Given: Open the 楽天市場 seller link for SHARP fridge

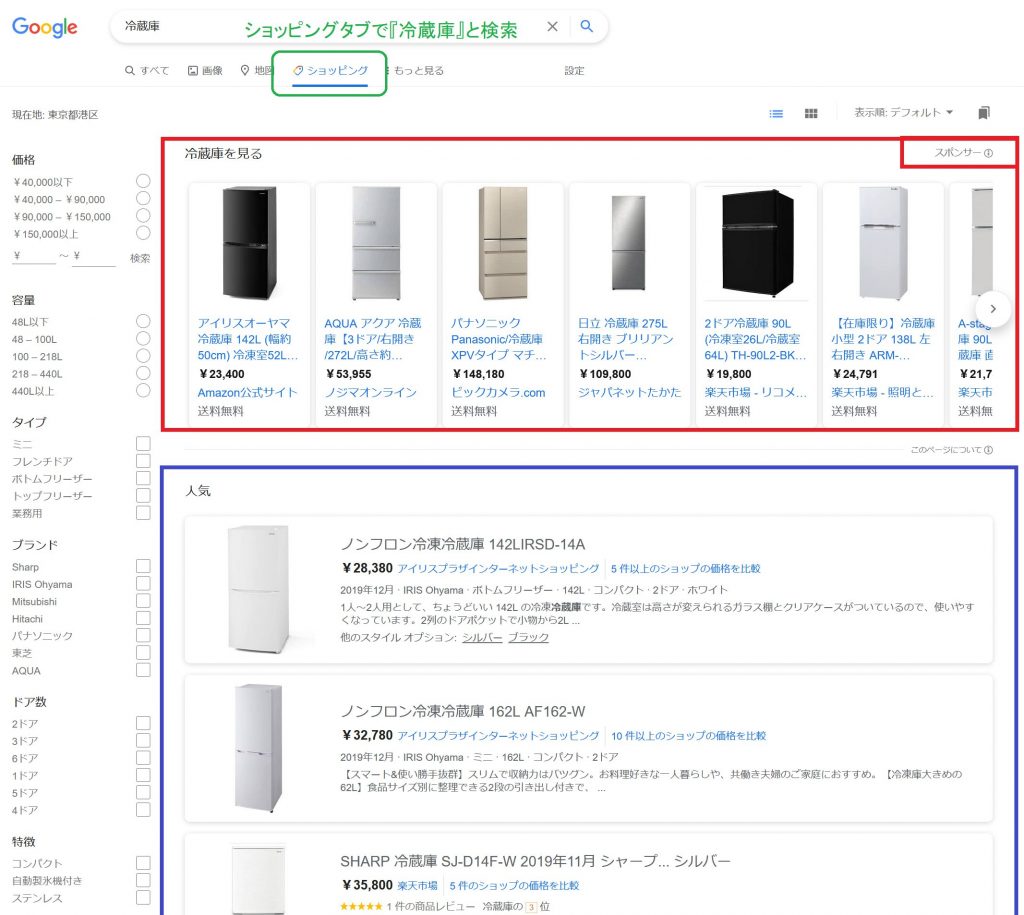Looking at the screenshot, I should pos(417,886).
